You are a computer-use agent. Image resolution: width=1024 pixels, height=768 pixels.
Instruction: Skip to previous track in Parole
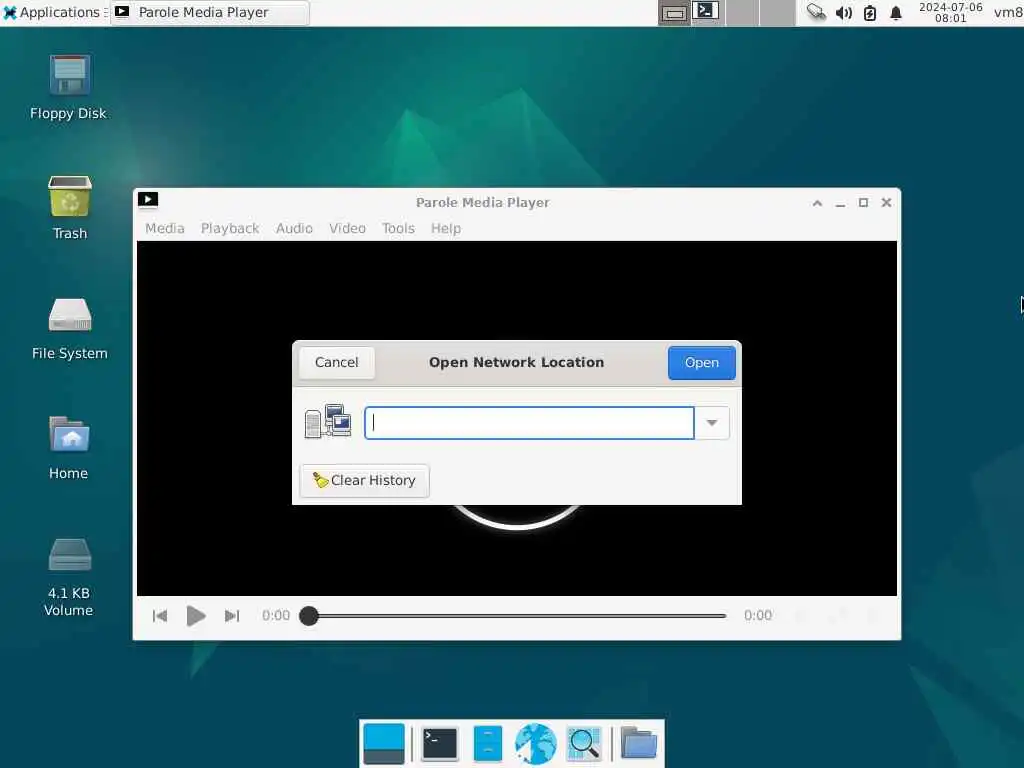coord(160,616)
